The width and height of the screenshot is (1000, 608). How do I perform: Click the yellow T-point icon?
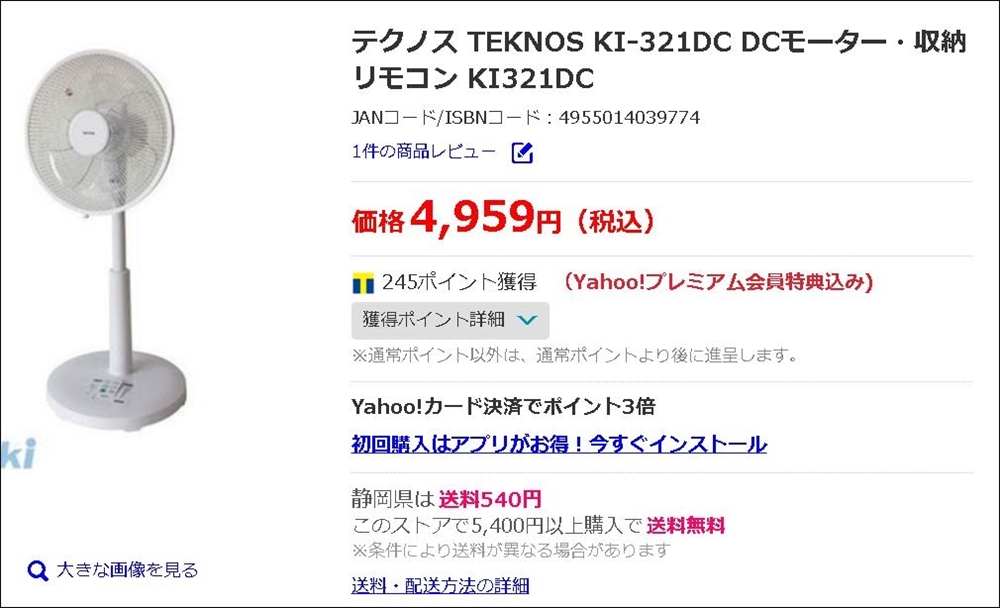point(363,283)
